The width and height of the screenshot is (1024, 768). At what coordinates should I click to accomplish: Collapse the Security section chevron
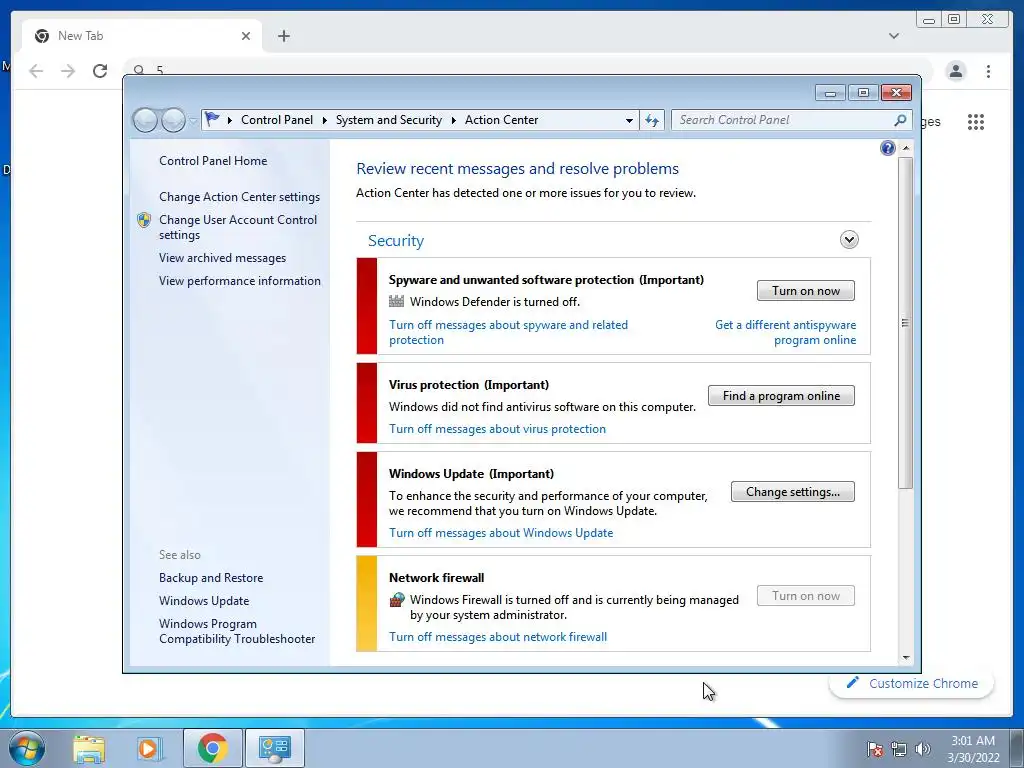849,240
